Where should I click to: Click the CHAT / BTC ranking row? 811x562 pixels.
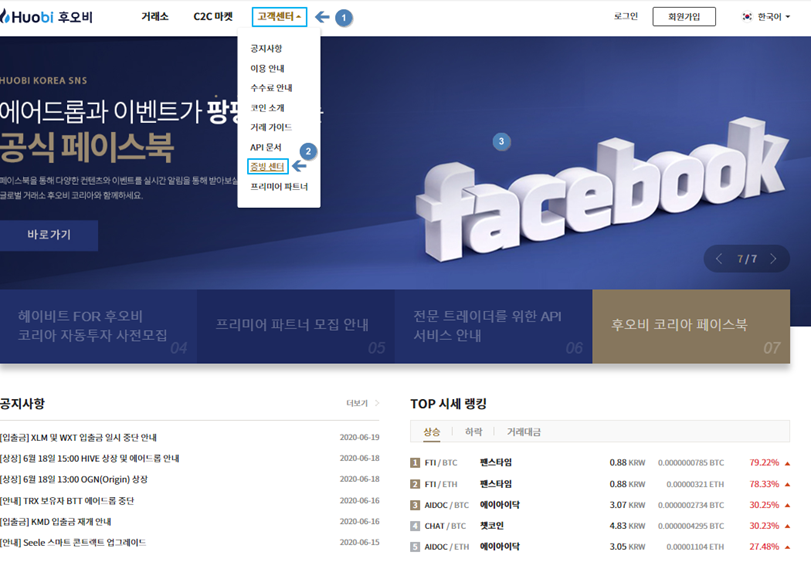tap(600, 526)
